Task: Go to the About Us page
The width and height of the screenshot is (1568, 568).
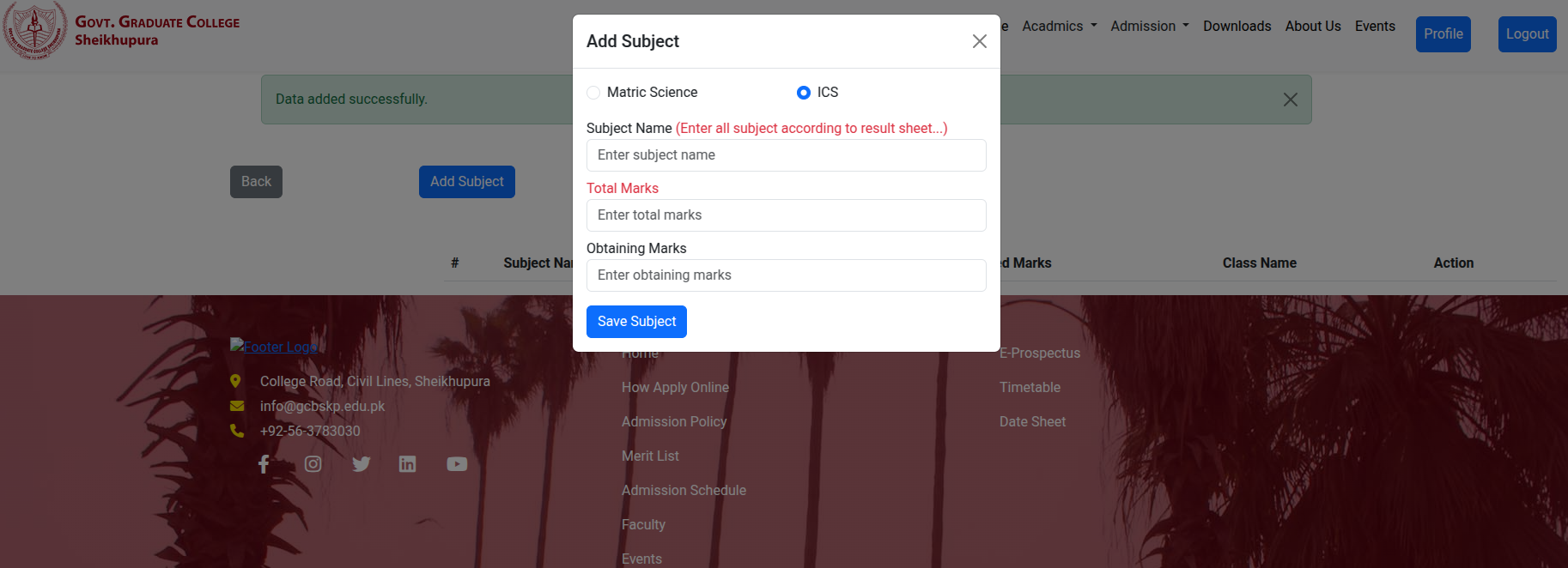Action: pyautogui.click(x=1313, y=27)
